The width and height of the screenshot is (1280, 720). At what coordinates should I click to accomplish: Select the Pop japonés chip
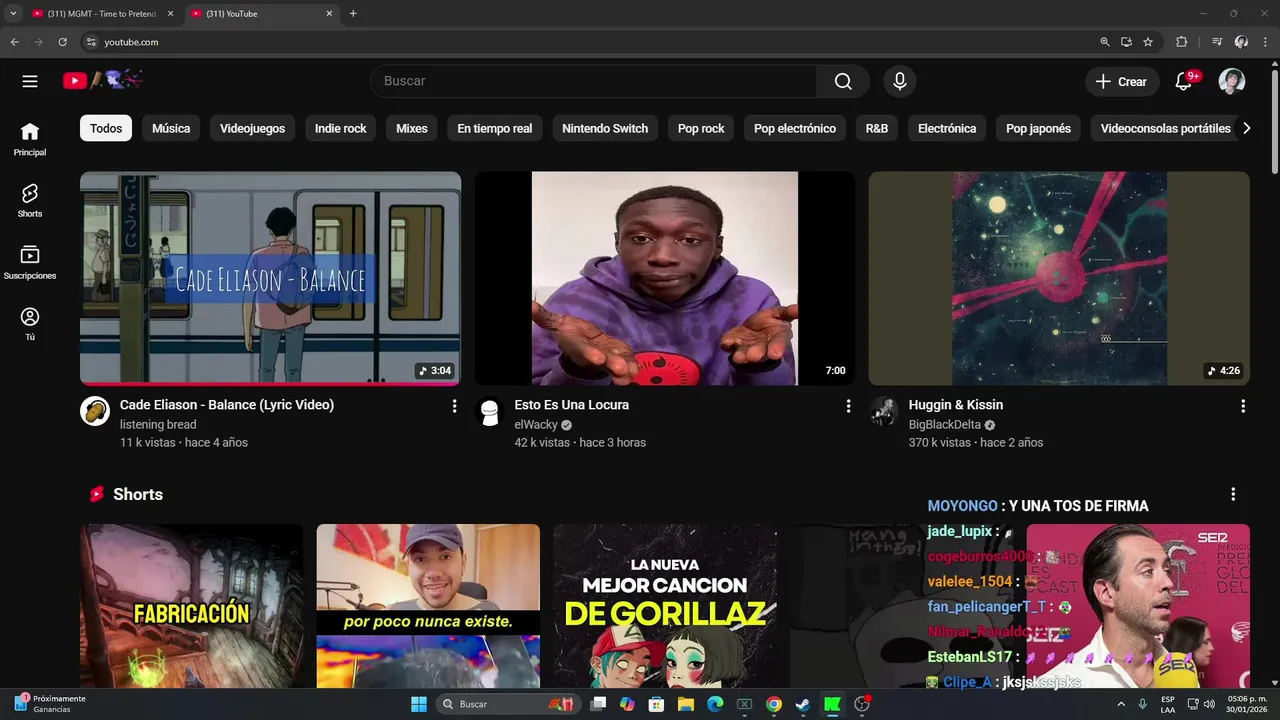1038,128
